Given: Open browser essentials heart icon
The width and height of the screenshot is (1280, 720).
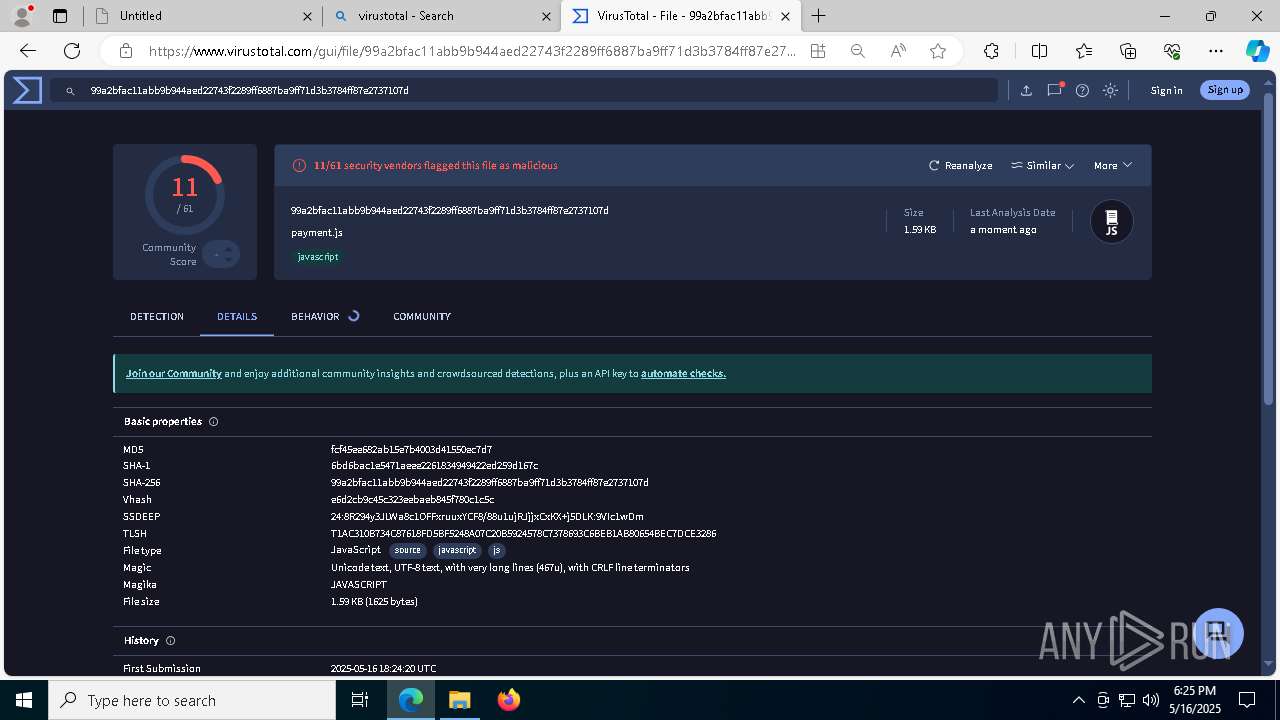Looking at the screenshot, I should point(1172,51).
